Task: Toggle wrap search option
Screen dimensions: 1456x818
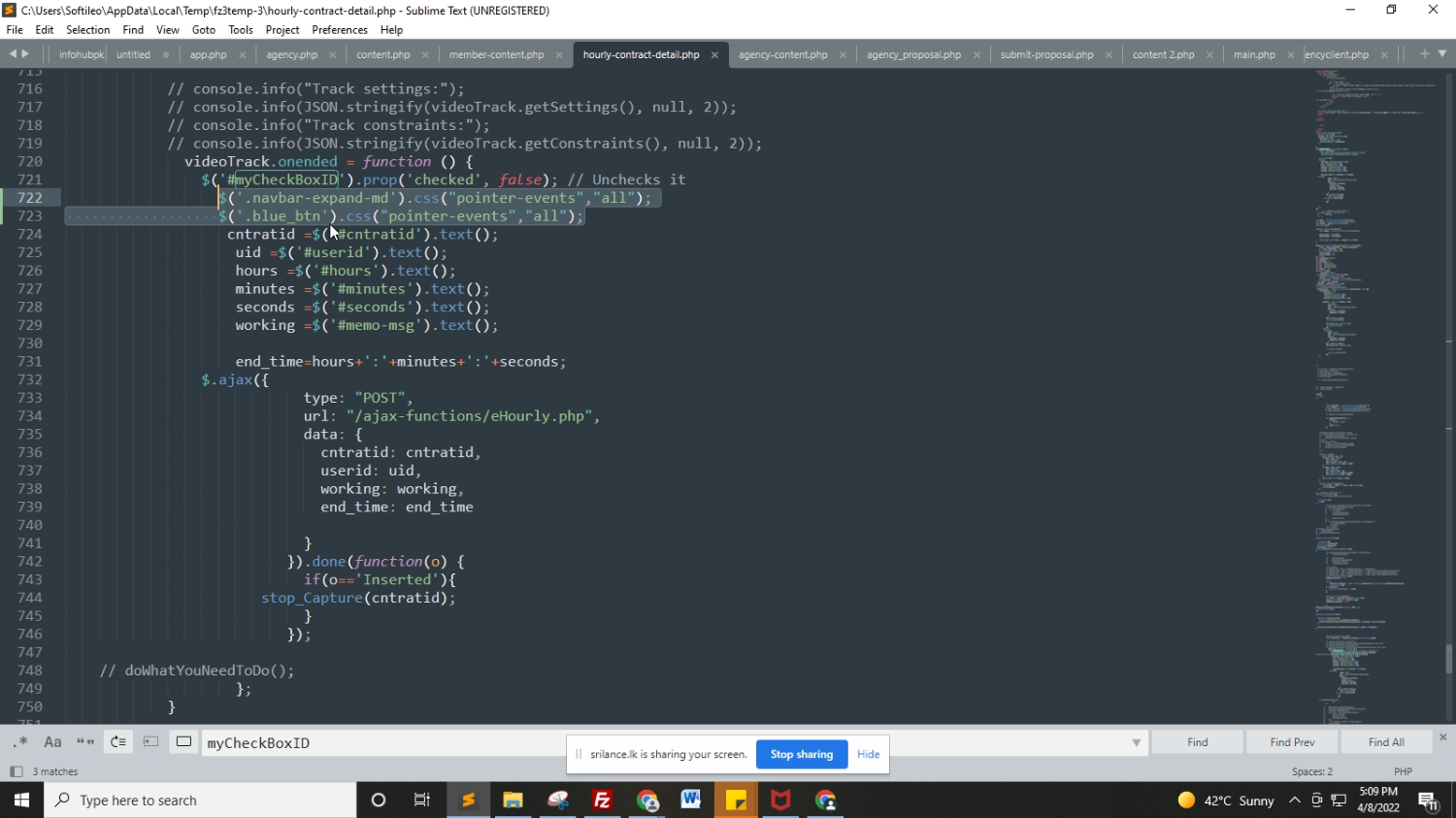Action: (118, 742)
